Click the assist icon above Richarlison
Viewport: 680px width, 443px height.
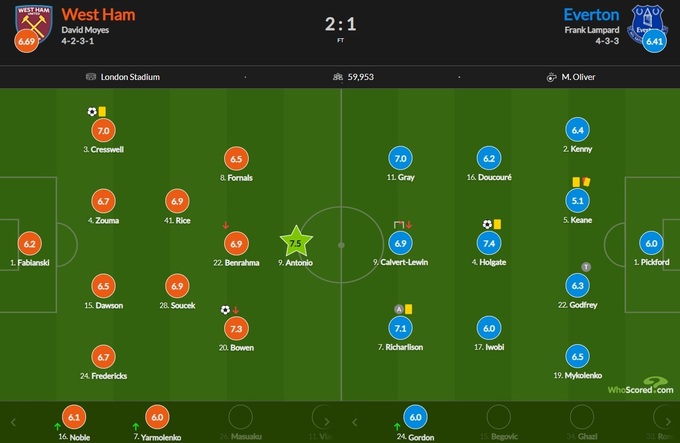[x=399, y=308]
